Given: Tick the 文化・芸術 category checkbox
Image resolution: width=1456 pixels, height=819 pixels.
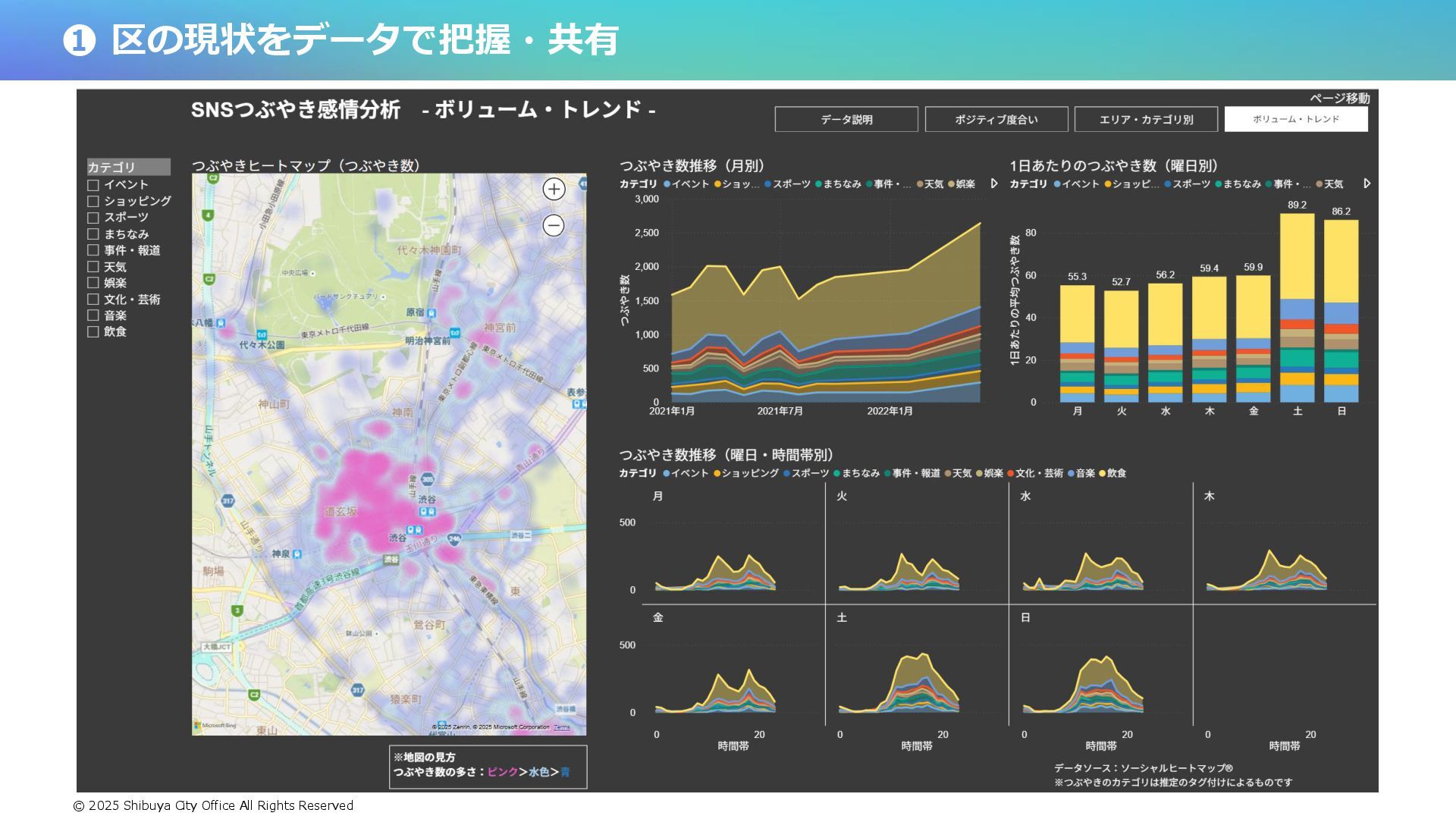Looking at the screenshot, I should click(93, 300).
